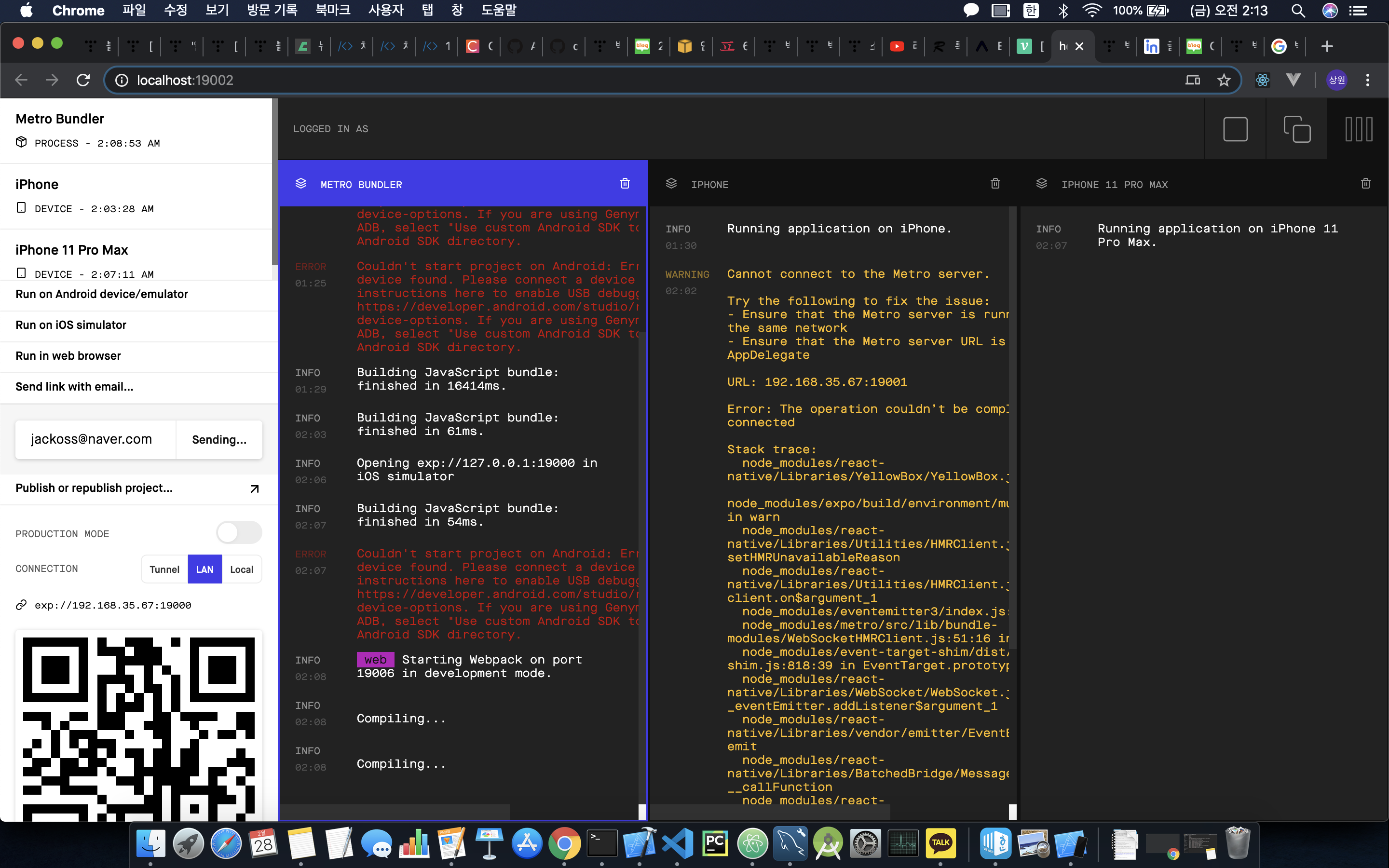Switch to two-panel overlapping layout icon
The image size is (1389, 868).
(1296, 129)
